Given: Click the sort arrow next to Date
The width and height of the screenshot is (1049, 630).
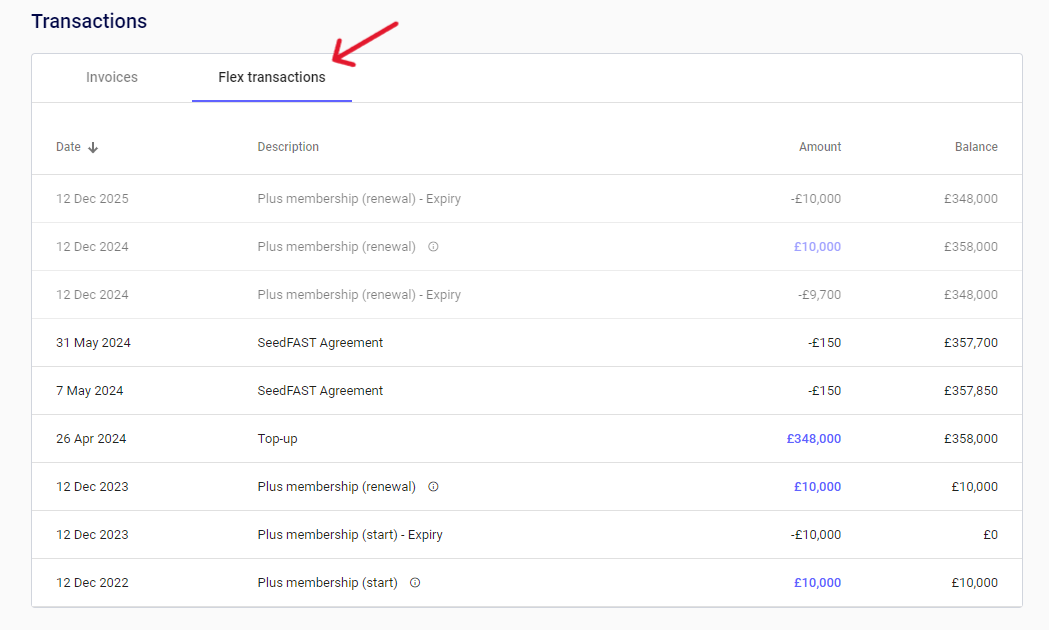Looking at the screenshot, I should (93, 148).
